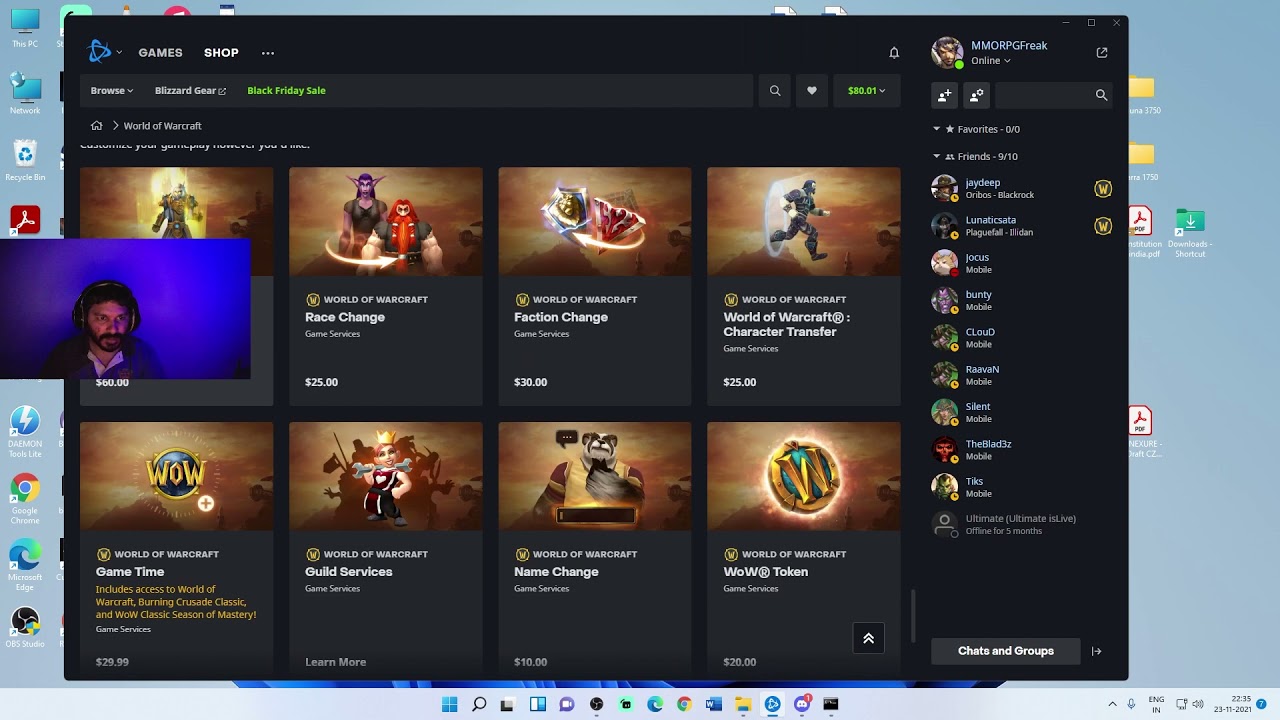This screenshot has height=720, width=1280.
Task: Collapse the social panel arrow icon
Action: pos(1096,651)
